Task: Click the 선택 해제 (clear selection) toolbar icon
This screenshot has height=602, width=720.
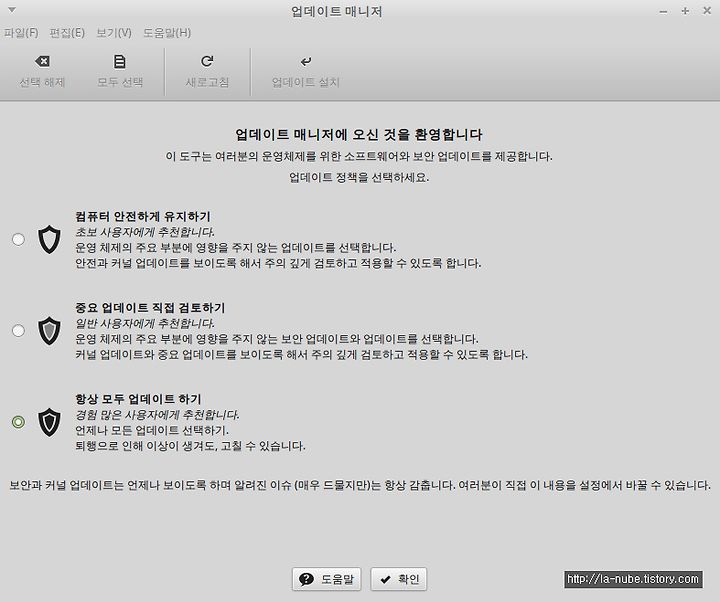Action: coord(42,61)
